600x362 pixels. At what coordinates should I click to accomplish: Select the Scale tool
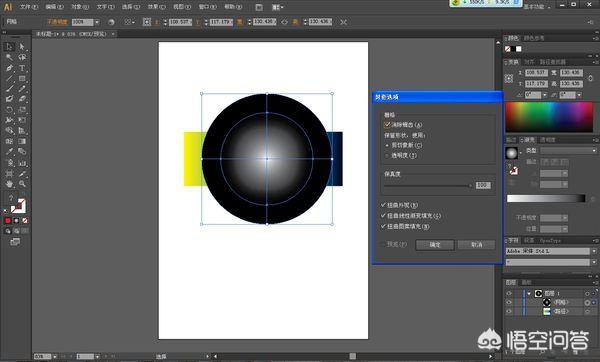[x=22, y=110]
